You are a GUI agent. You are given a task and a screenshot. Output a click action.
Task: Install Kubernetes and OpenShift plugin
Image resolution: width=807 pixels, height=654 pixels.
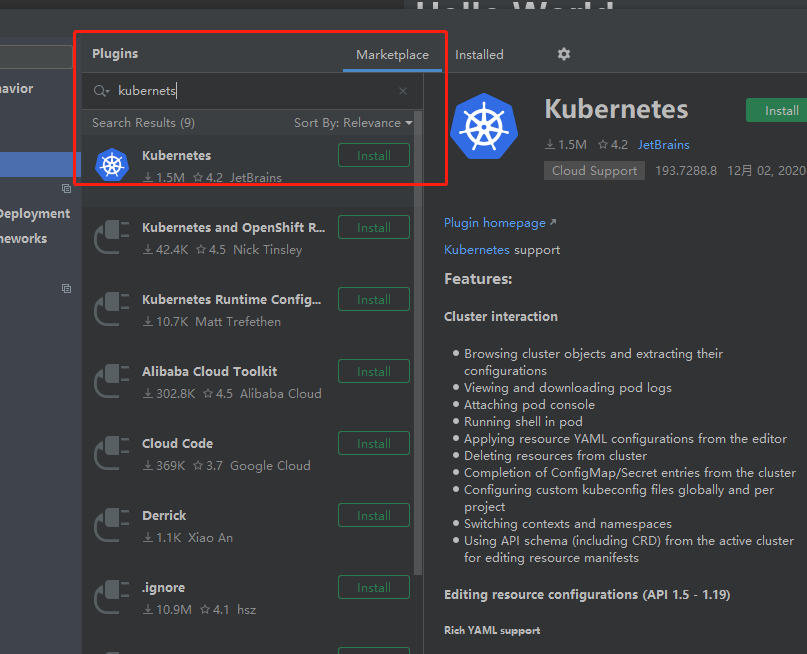coord(374,227)
